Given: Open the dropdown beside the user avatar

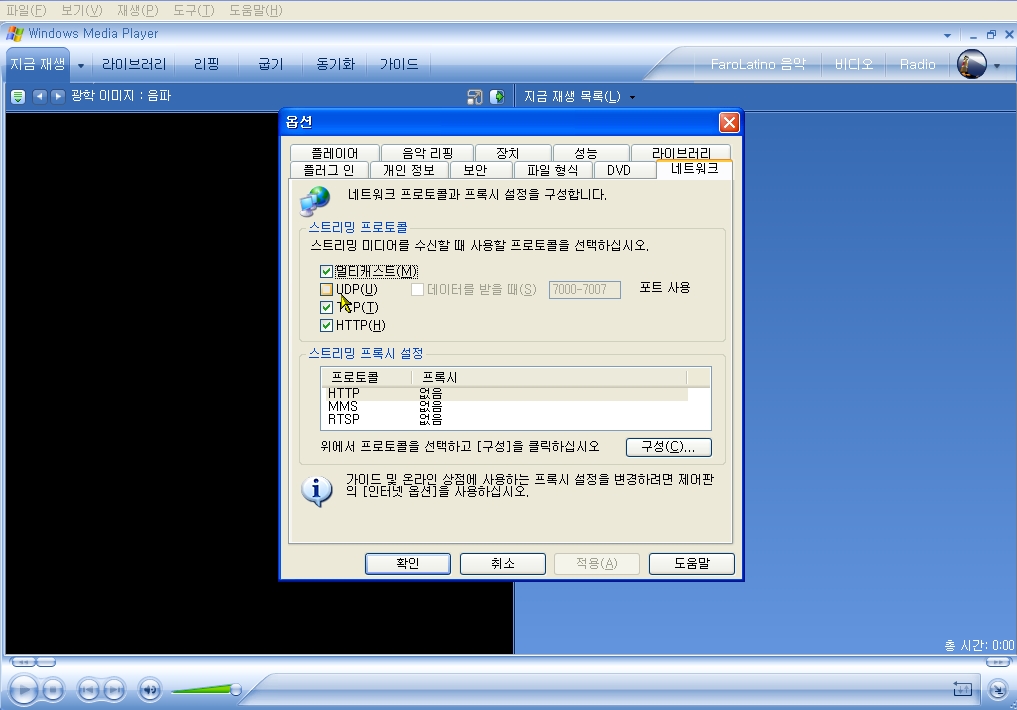Looking at the screenshot, I should point(997,65).
